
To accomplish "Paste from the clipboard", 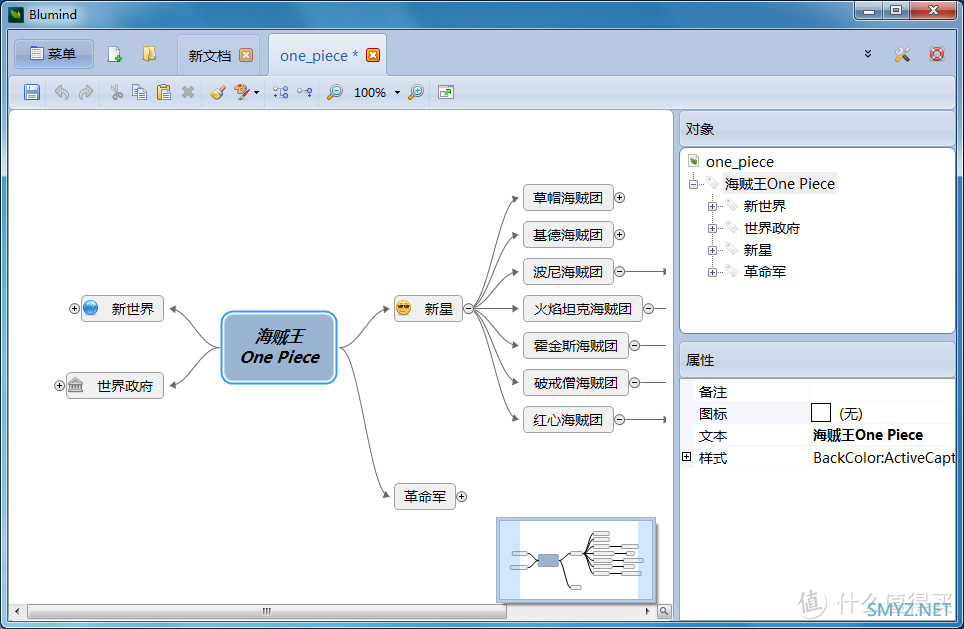I will coord(164,92).
